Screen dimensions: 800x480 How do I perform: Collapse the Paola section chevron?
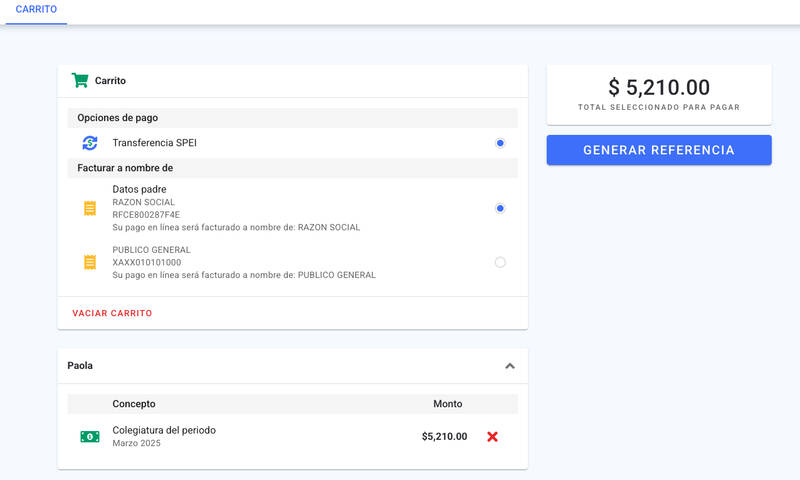tap(510, 366)
